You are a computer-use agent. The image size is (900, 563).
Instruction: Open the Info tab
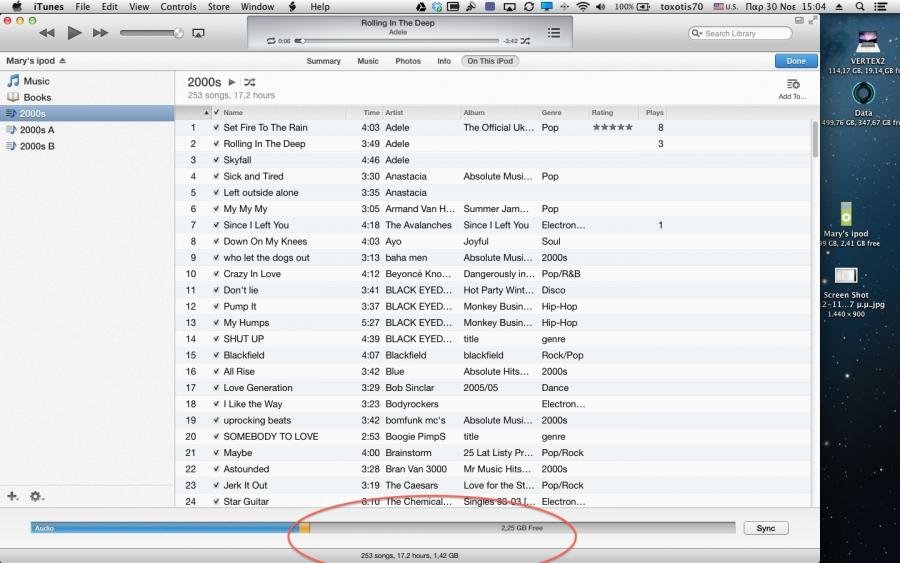[x=444, y=61]
